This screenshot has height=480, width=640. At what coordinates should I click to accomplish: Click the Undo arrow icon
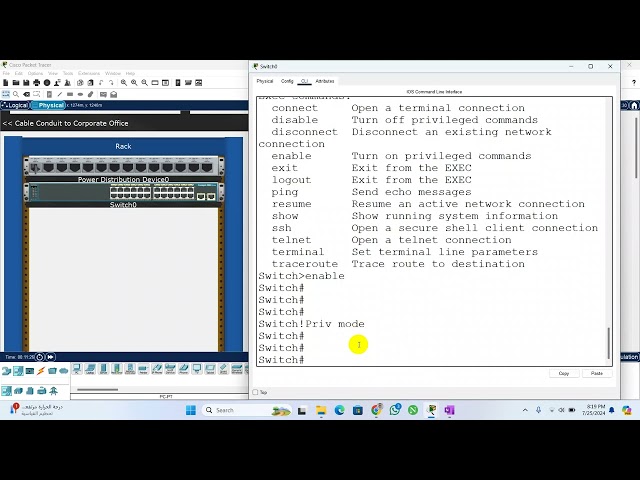101,83
